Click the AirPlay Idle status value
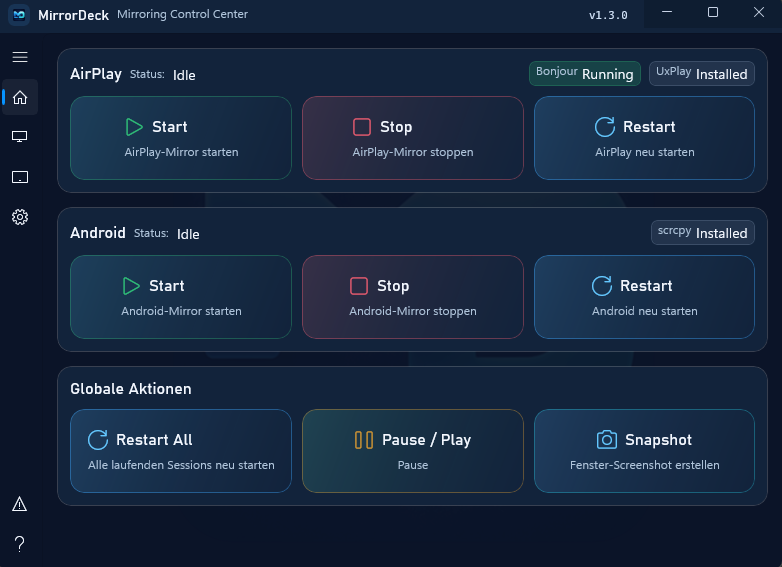The width and height of the screenshot is (782, 567). click(x=184, y=75)
